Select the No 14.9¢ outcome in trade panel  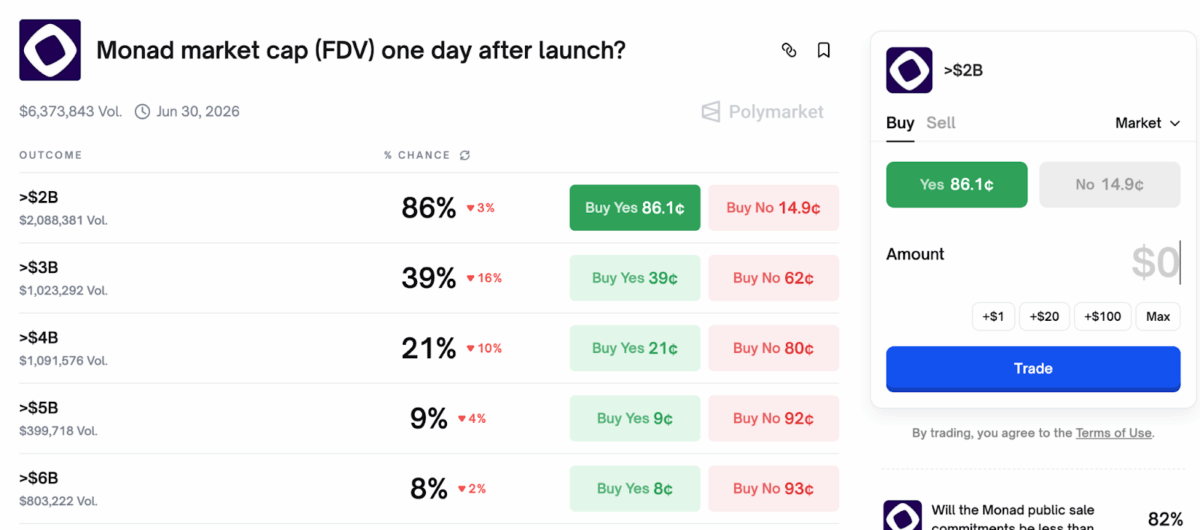coord(1109,185)
